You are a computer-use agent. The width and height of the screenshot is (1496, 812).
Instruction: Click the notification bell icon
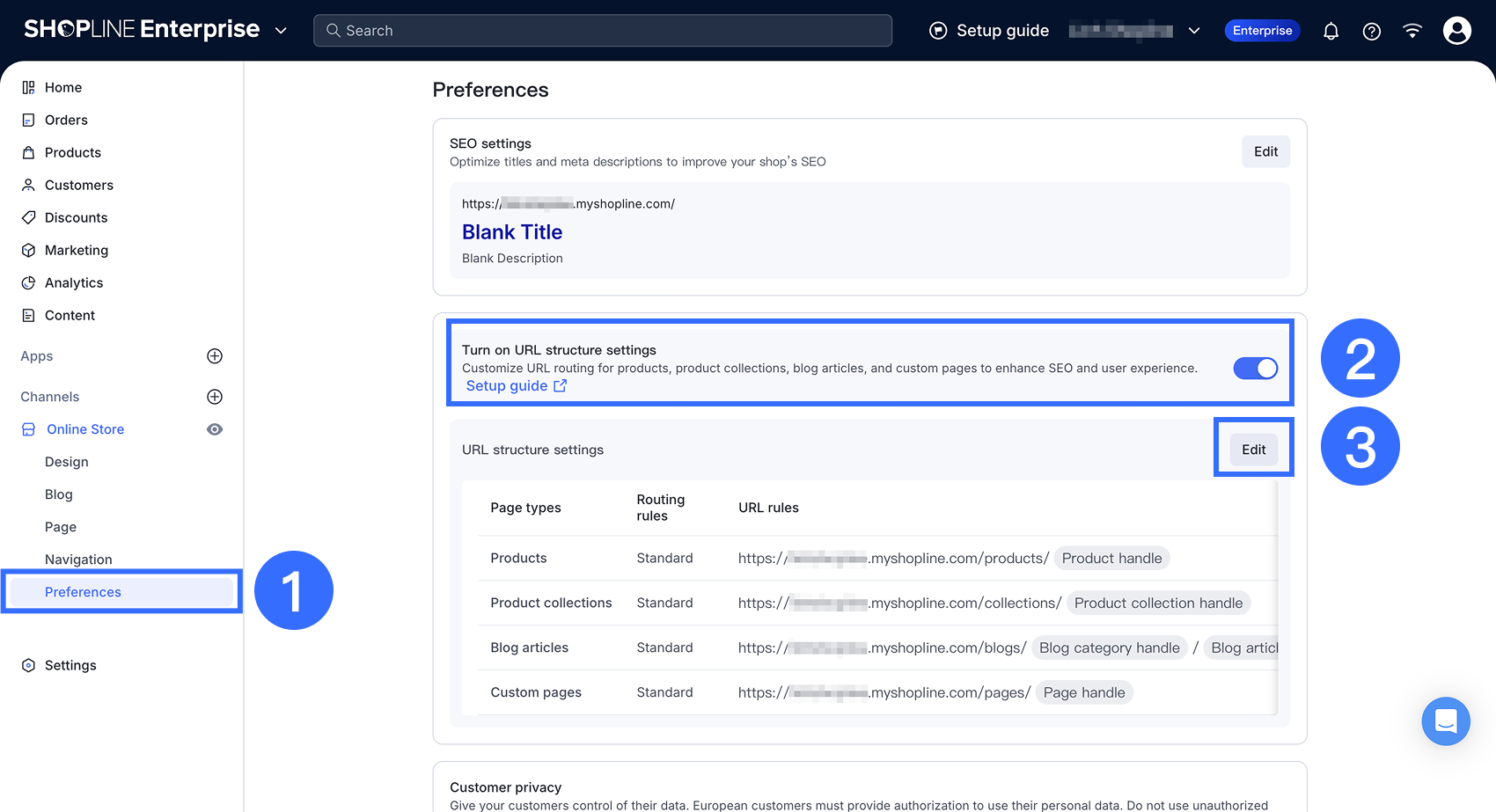pos(1331,32)
